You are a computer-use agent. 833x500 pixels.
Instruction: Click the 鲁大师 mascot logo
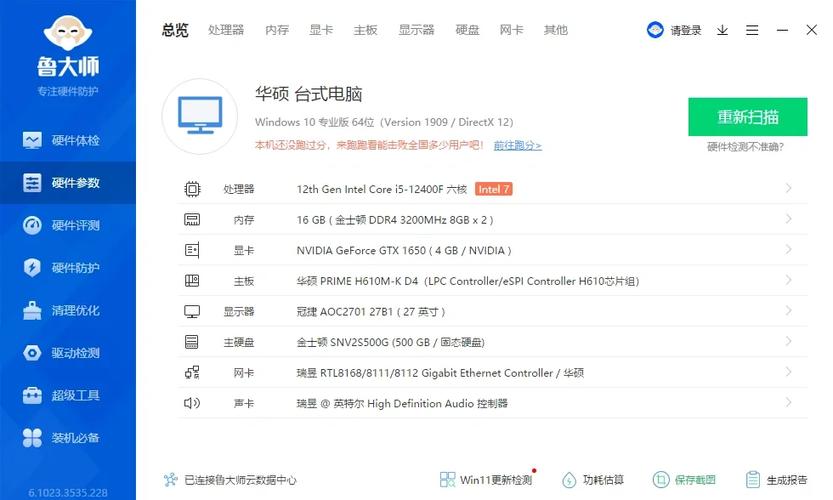[x=67, y=33]
